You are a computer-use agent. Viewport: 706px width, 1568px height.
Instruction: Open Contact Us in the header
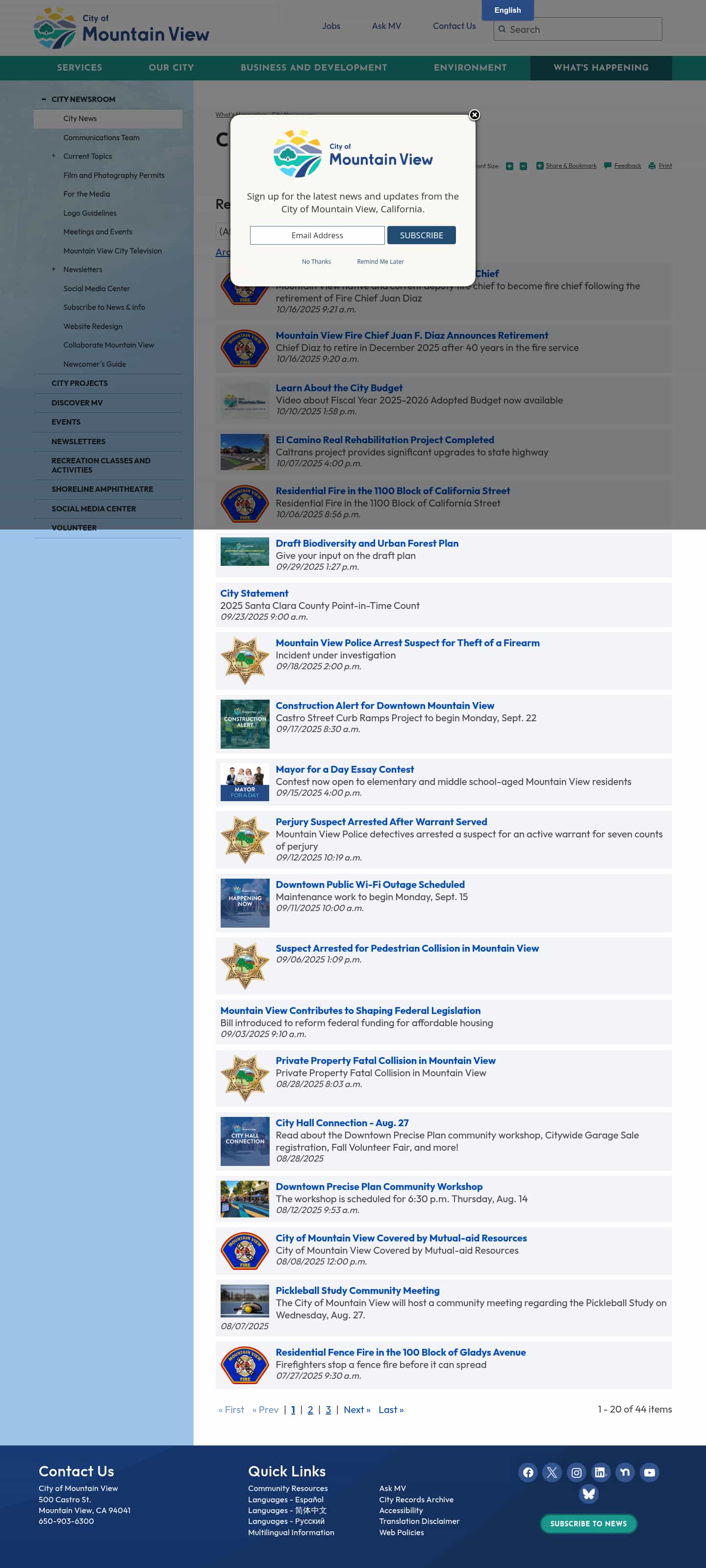tap(454, 26)
